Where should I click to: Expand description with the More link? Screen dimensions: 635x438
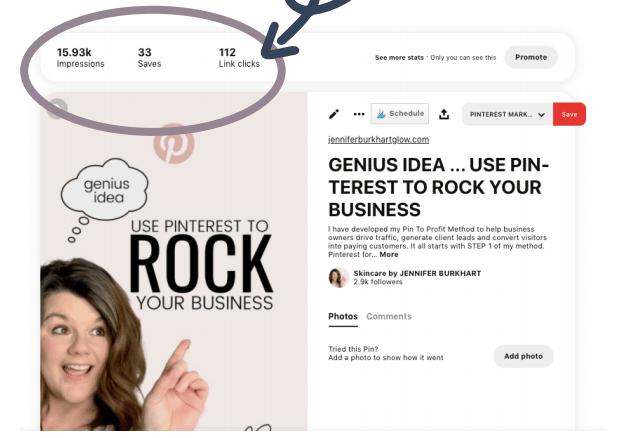(x=389, y=255)
